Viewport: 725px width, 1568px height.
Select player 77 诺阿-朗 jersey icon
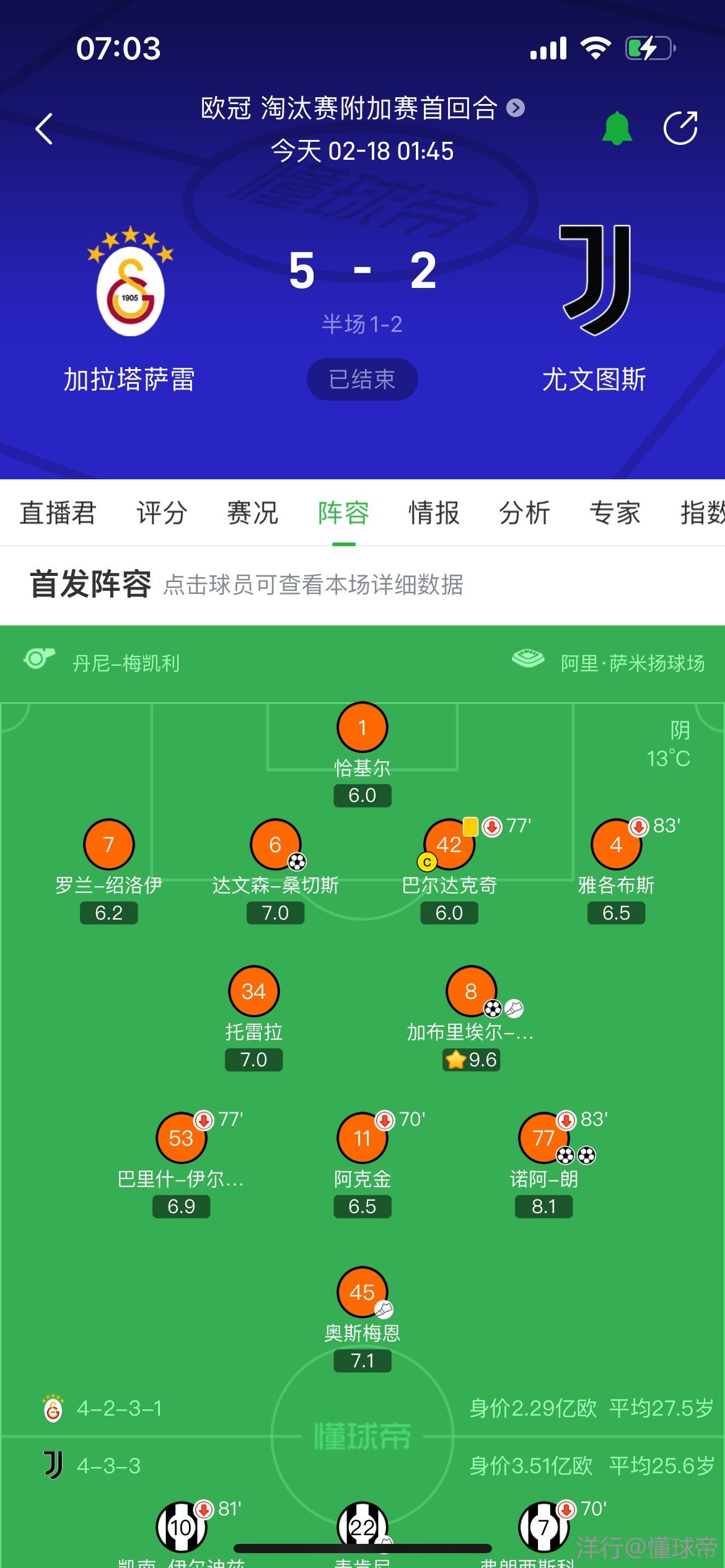(x=543, y=1138)
